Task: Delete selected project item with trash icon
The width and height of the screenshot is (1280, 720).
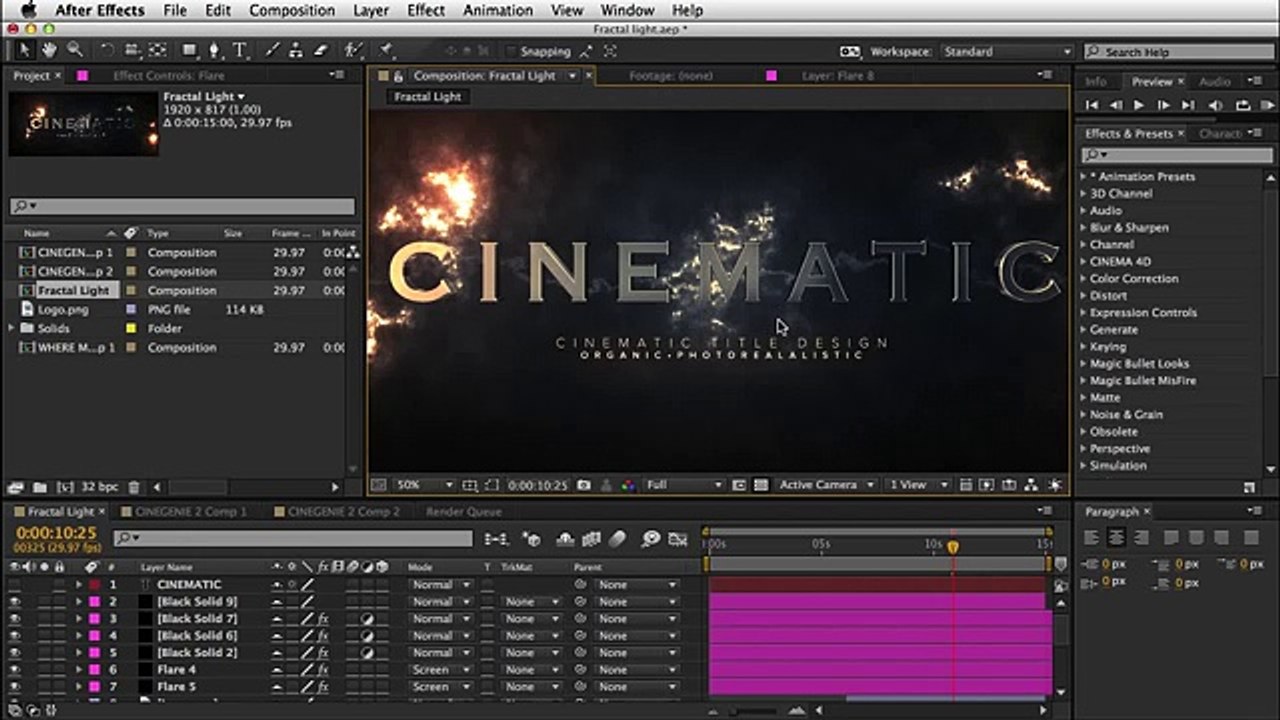Action: pyautogui.click(x=134, y=487)
